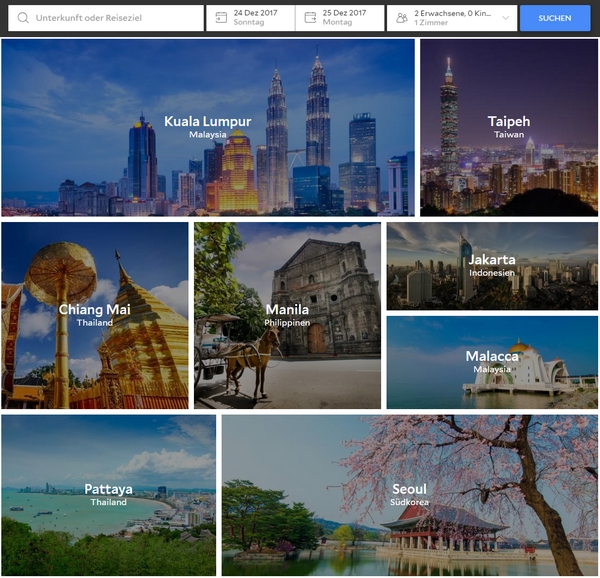Image resolution: width=600 pixels, height=578 pixels.
Task: Select the Taipei Taiwan tile
Action: coord(508,170)
